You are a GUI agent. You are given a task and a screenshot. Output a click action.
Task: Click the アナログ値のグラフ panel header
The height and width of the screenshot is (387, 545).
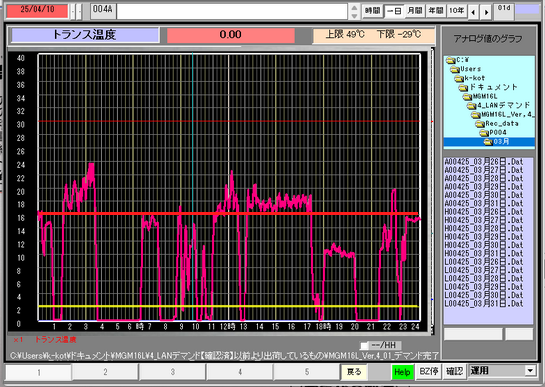click(488, 39)
